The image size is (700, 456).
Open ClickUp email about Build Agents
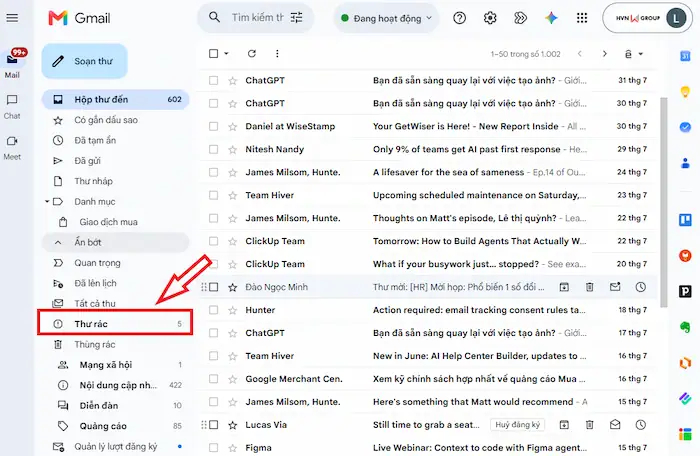tap(427, 241)
